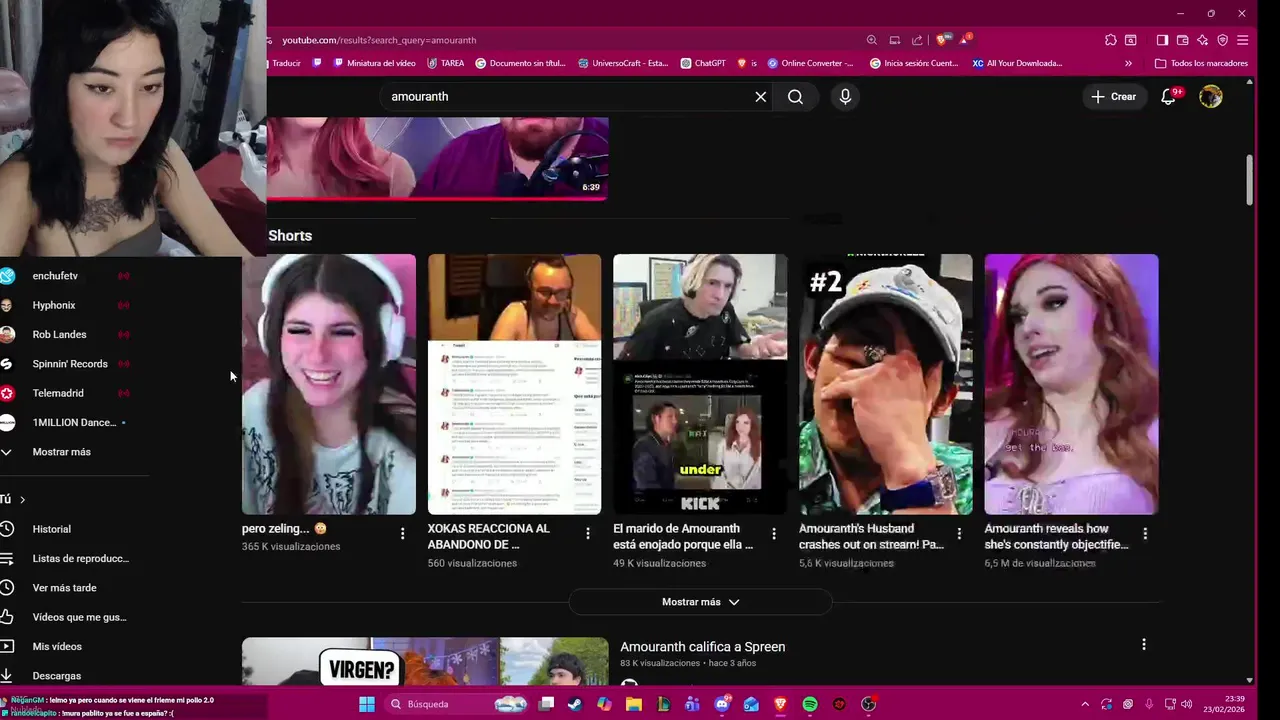Viewport: 1280px width, 720px height.
Task: Start voice search with the microphone
Action: (x=845, y=97)
